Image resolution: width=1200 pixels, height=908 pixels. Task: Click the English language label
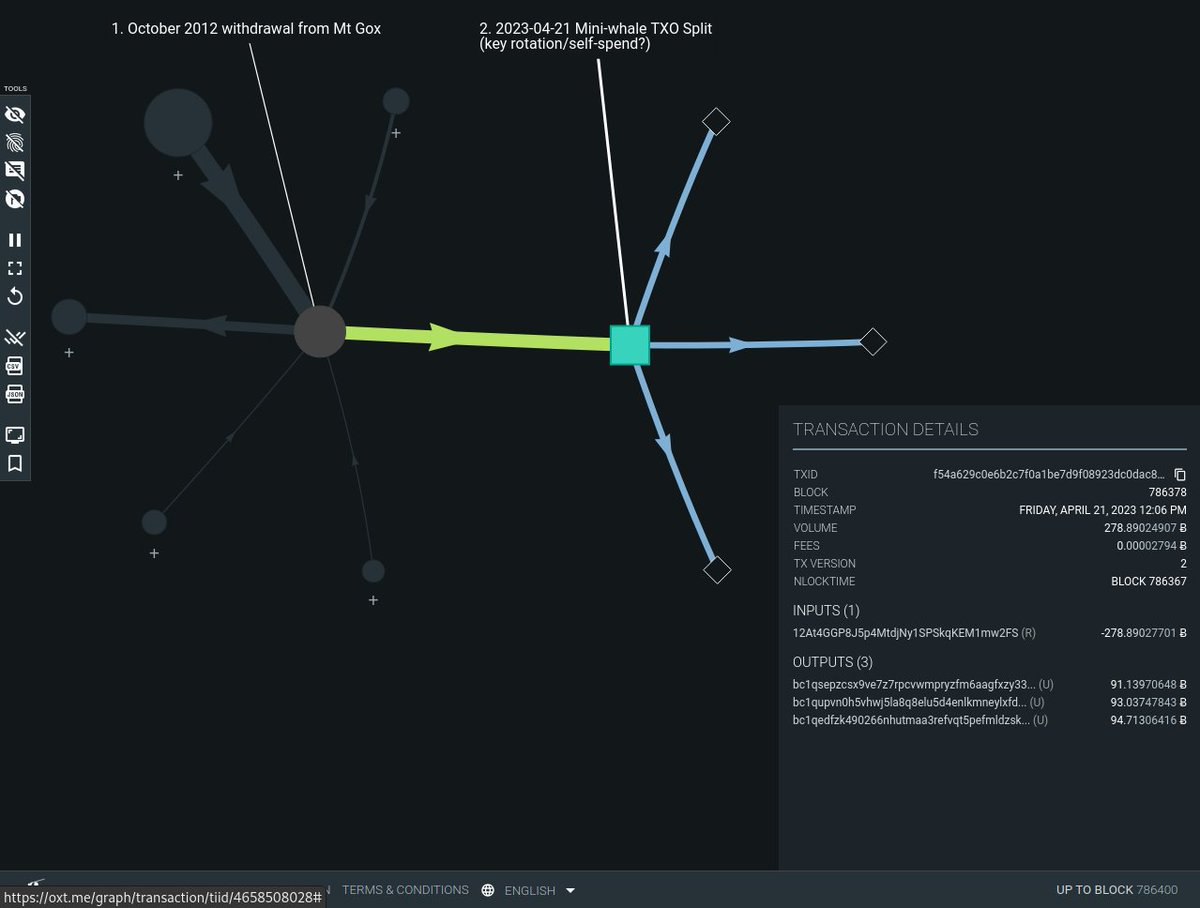(x=530, y=890)
